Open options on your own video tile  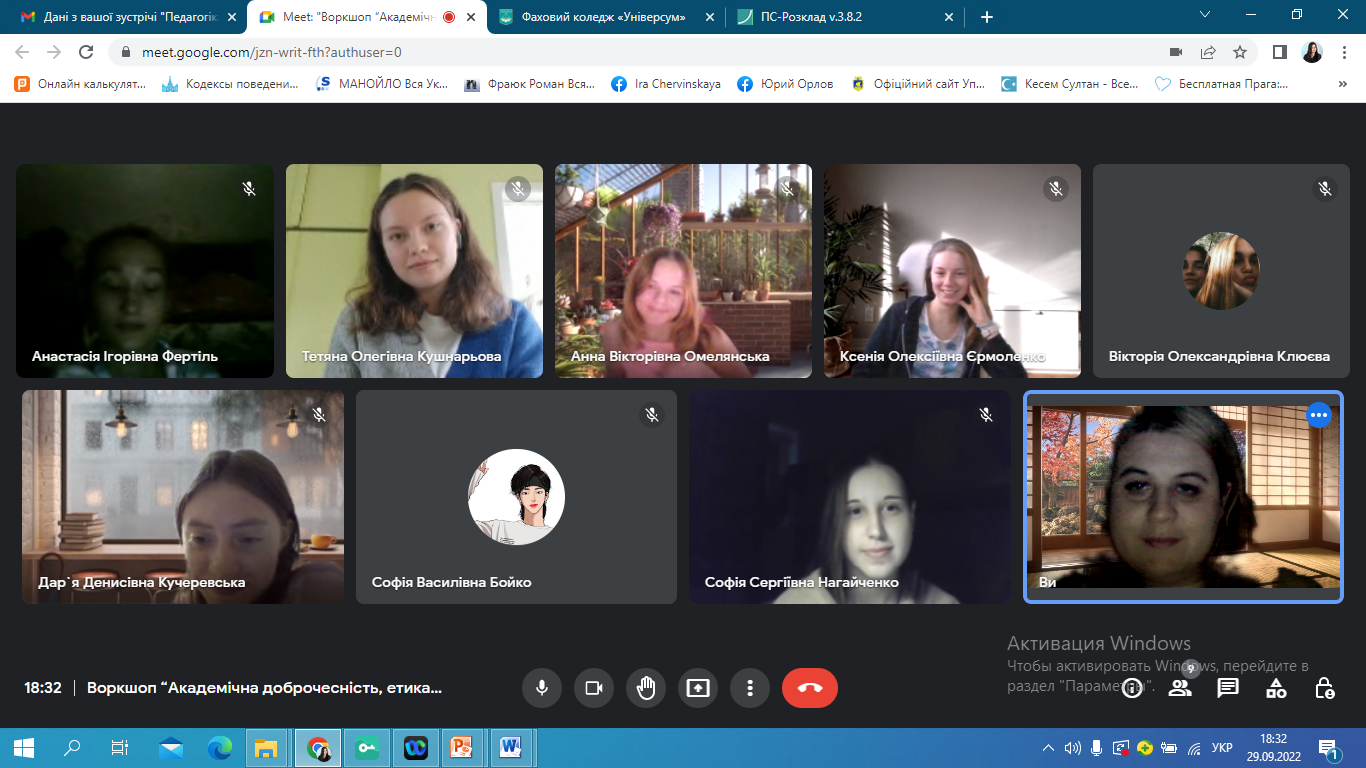pos(1319,415)
